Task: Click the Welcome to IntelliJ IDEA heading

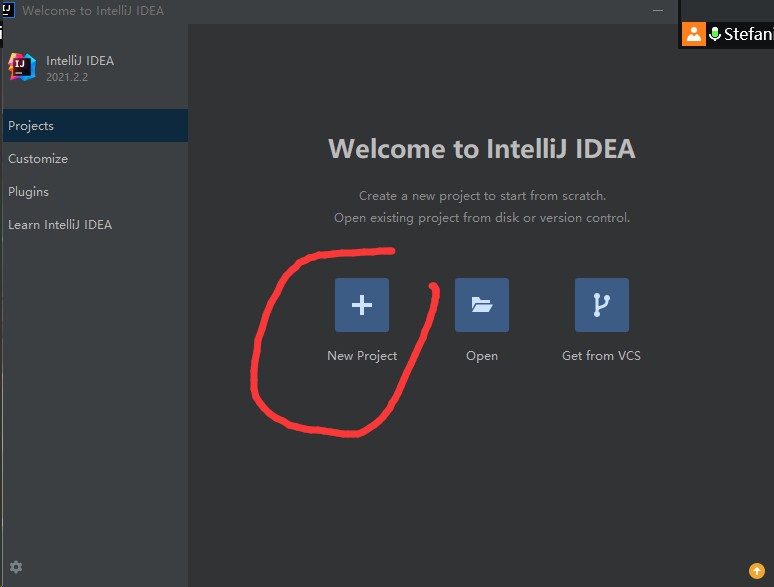Action: coord(481,149)
